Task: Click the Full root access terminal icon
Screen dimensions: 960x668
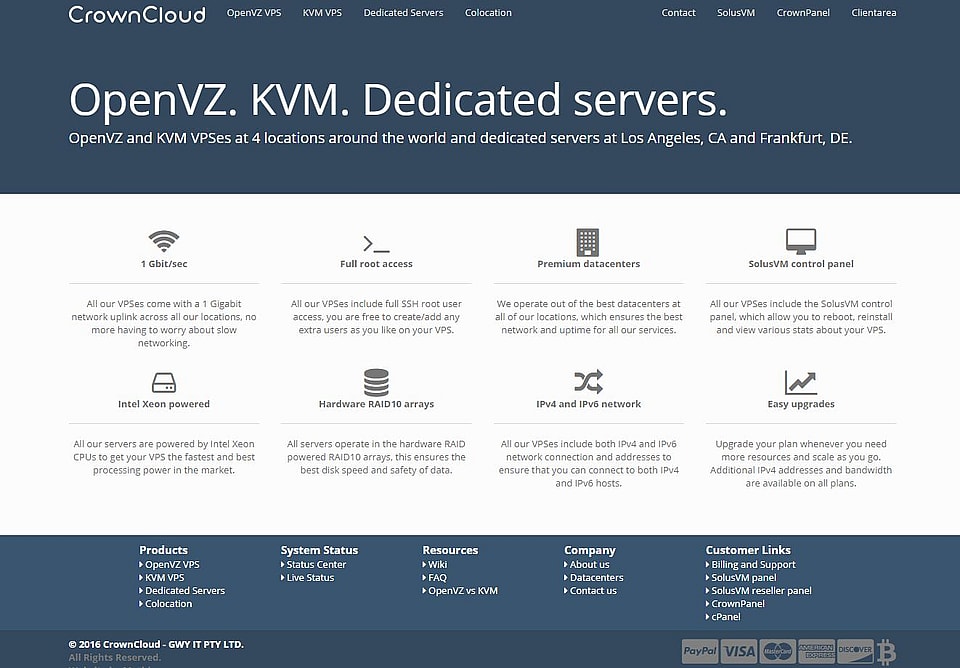Action: pyautogui.click(x=376, y=244)
